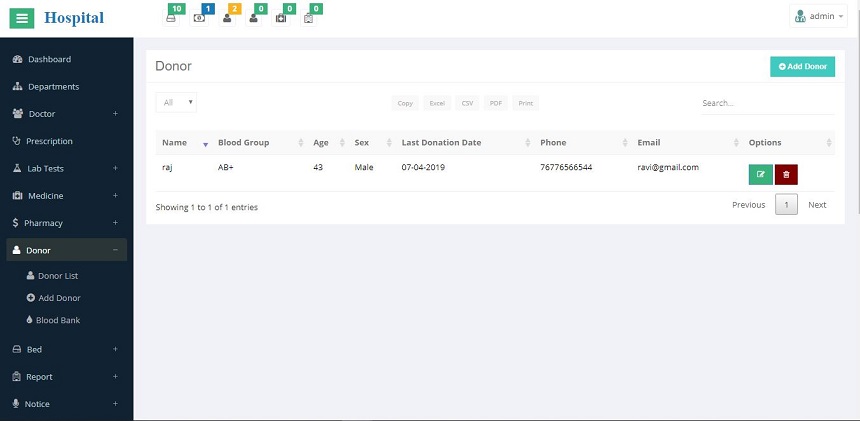Screen dimensions: 860x421
Task: Click the Print button
Action: click(x=525, y=103)
